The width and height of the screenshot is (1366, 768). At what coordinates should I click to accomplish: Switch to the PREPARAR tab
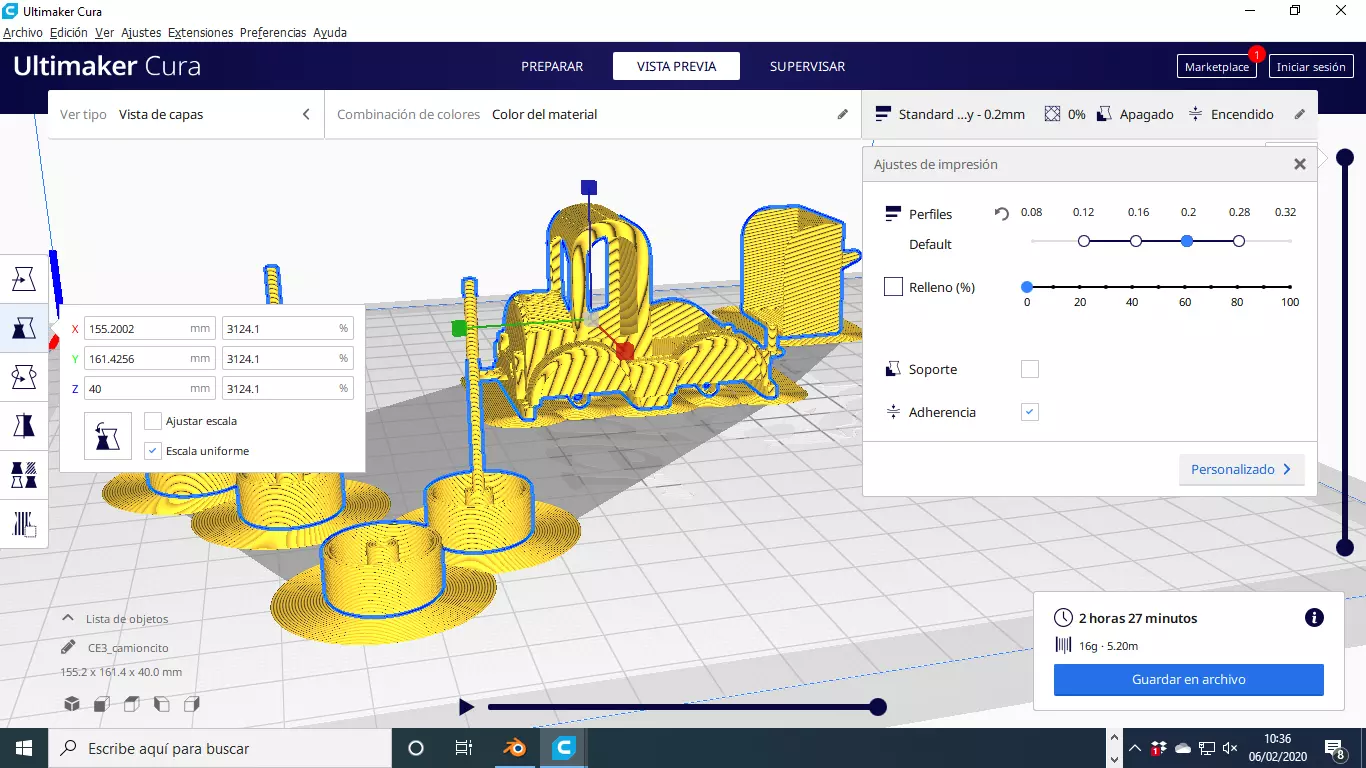(x=552, y=66)
